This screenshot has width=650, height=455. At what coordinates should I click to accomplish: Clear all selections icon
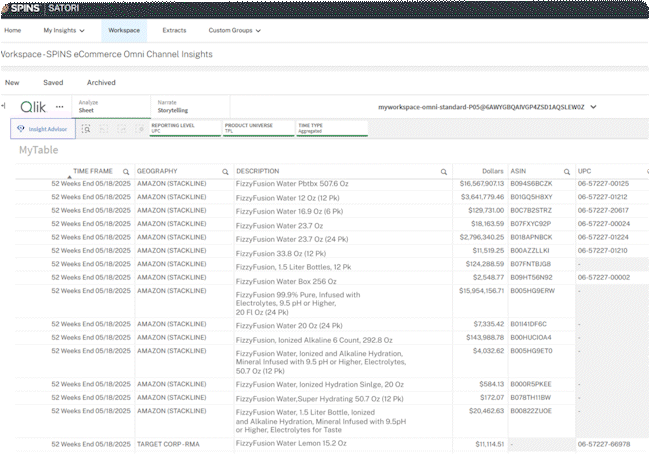tap(140, 129)
